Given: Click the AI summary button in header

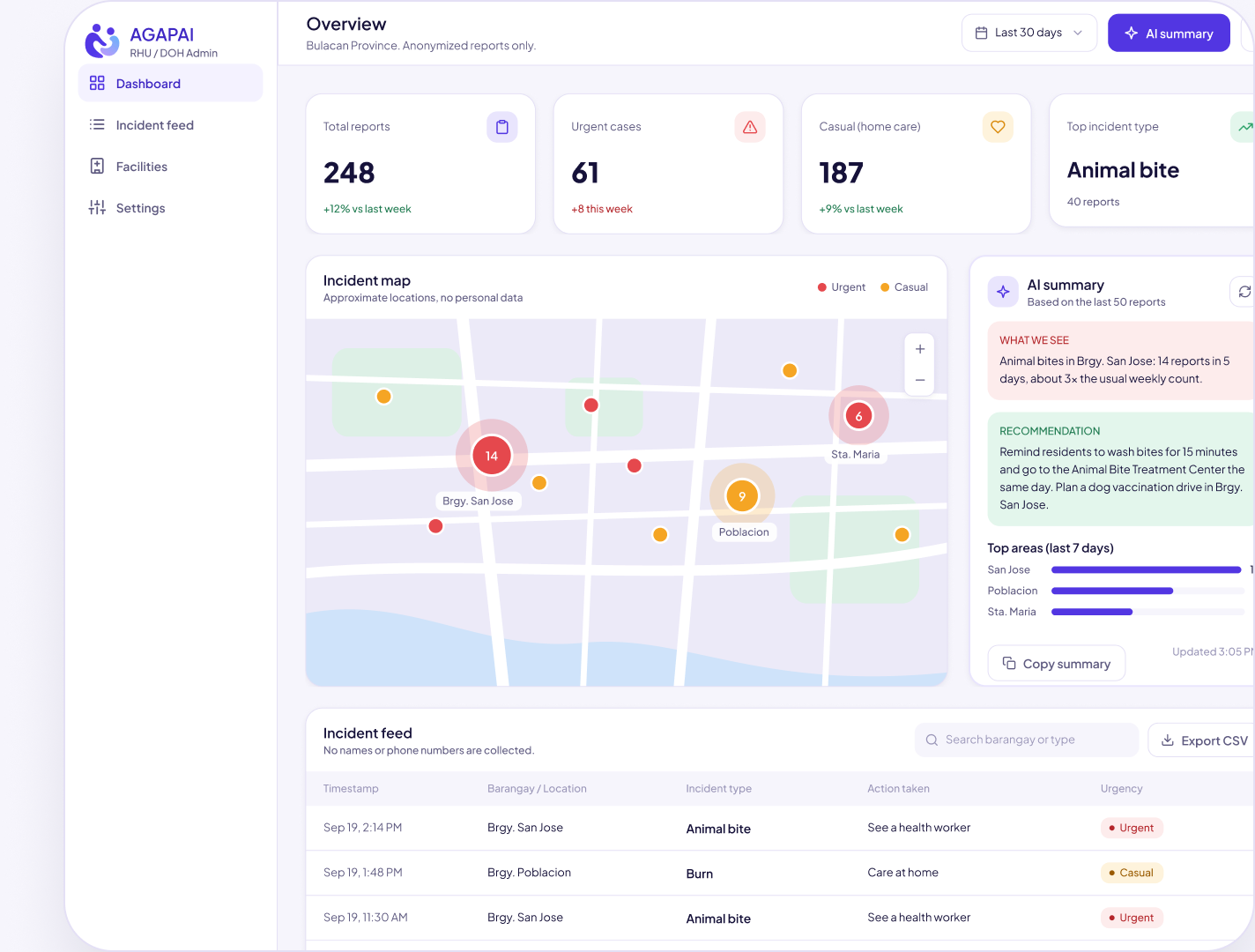Looking at the screenshot, I should coord(1169,33).
